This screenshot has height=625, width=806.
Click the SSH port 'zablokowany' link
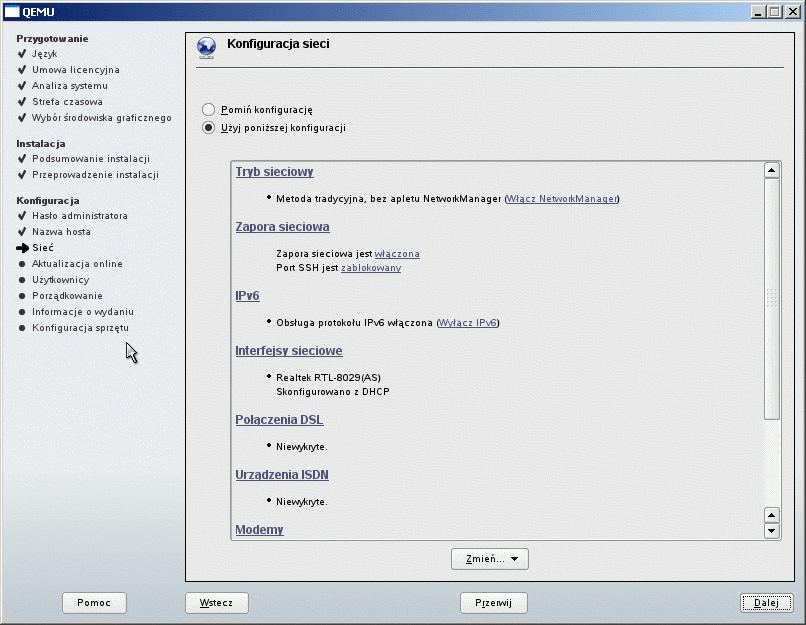[x=371, y=268]
